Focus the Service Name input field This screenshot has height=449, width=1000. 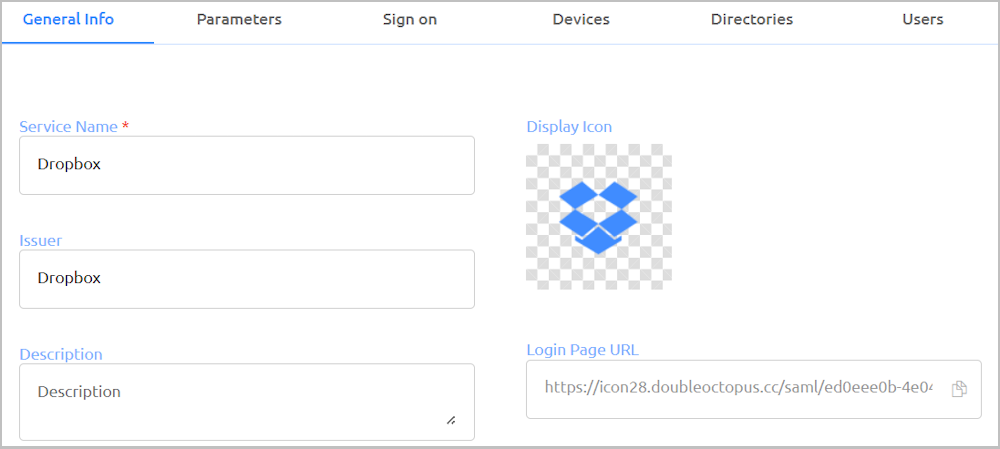(247, 165)
